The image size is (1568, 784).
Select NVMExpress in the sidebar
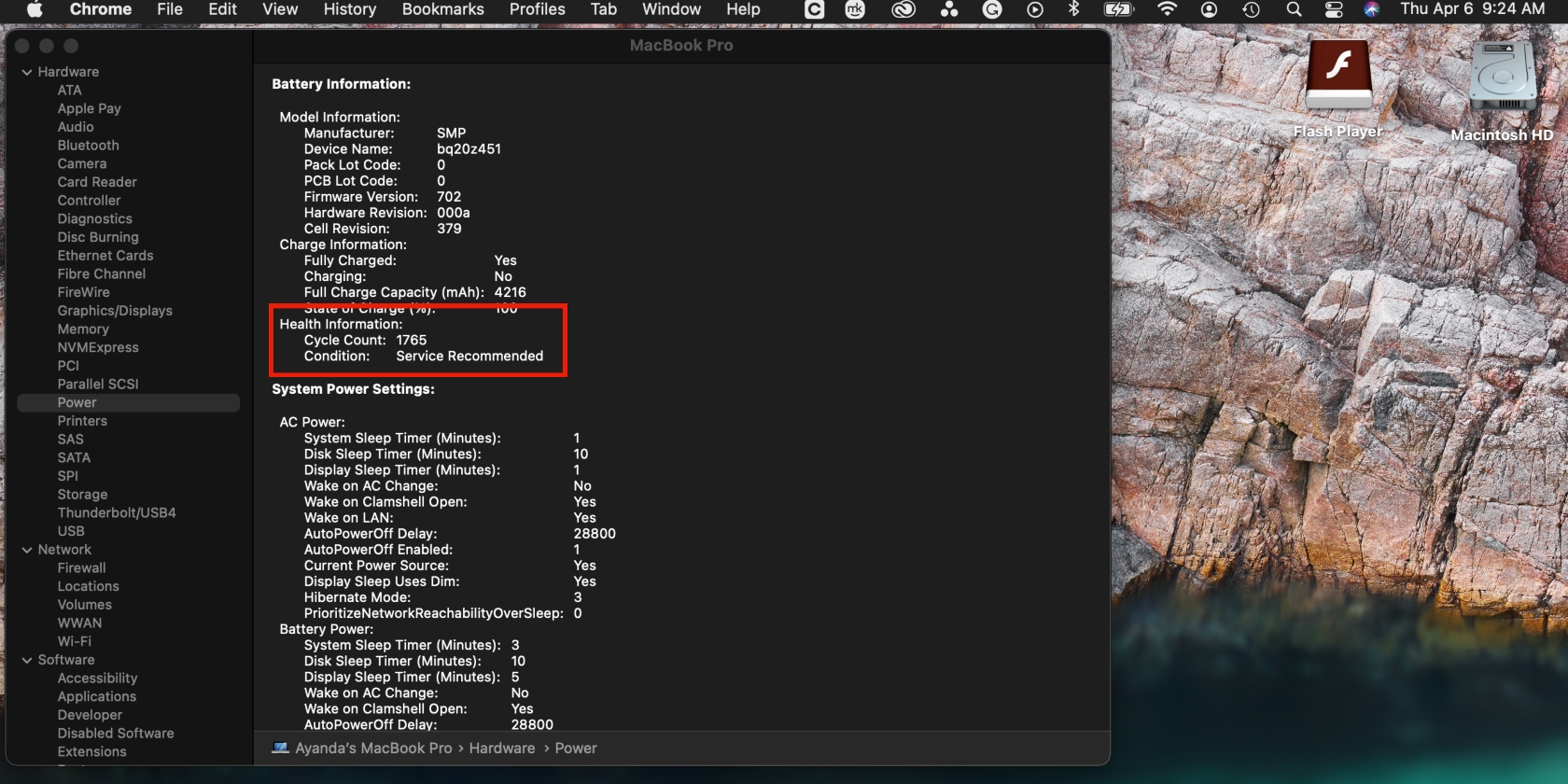coord(98,347)
